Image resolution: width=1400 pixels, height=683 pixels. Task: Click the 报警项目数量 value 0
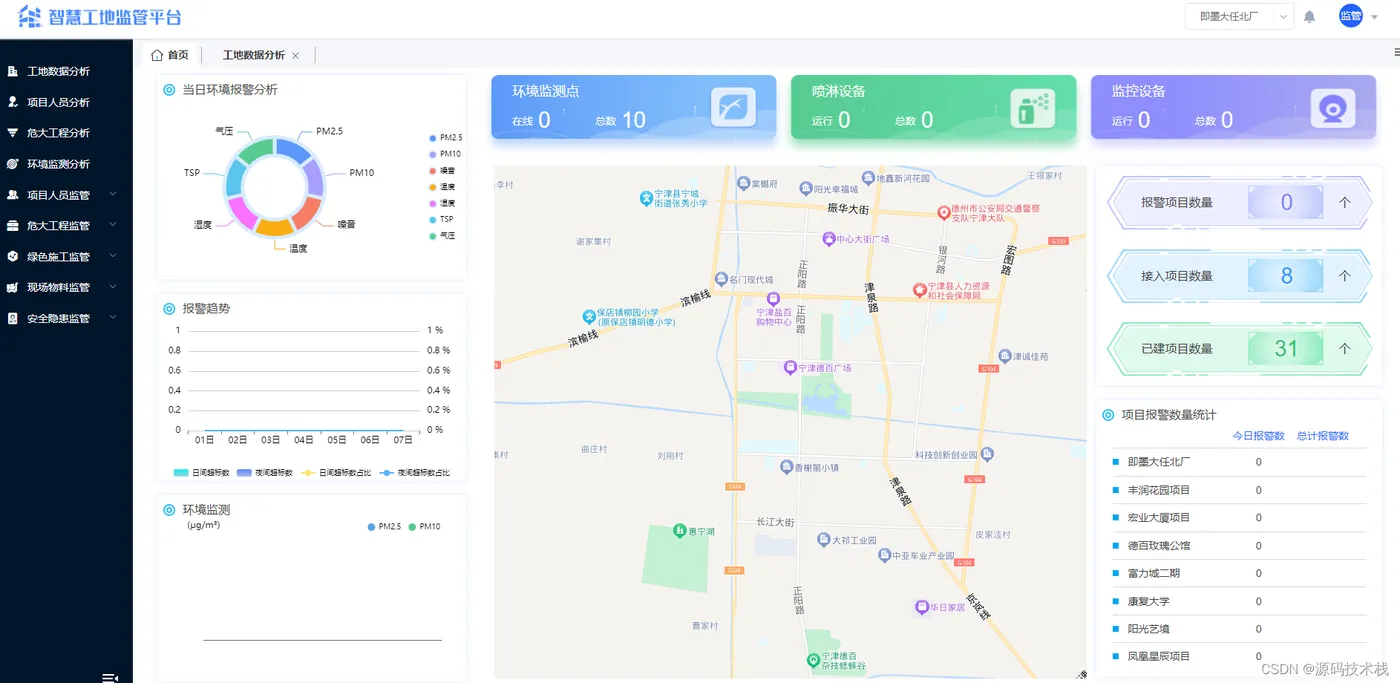1286,203
